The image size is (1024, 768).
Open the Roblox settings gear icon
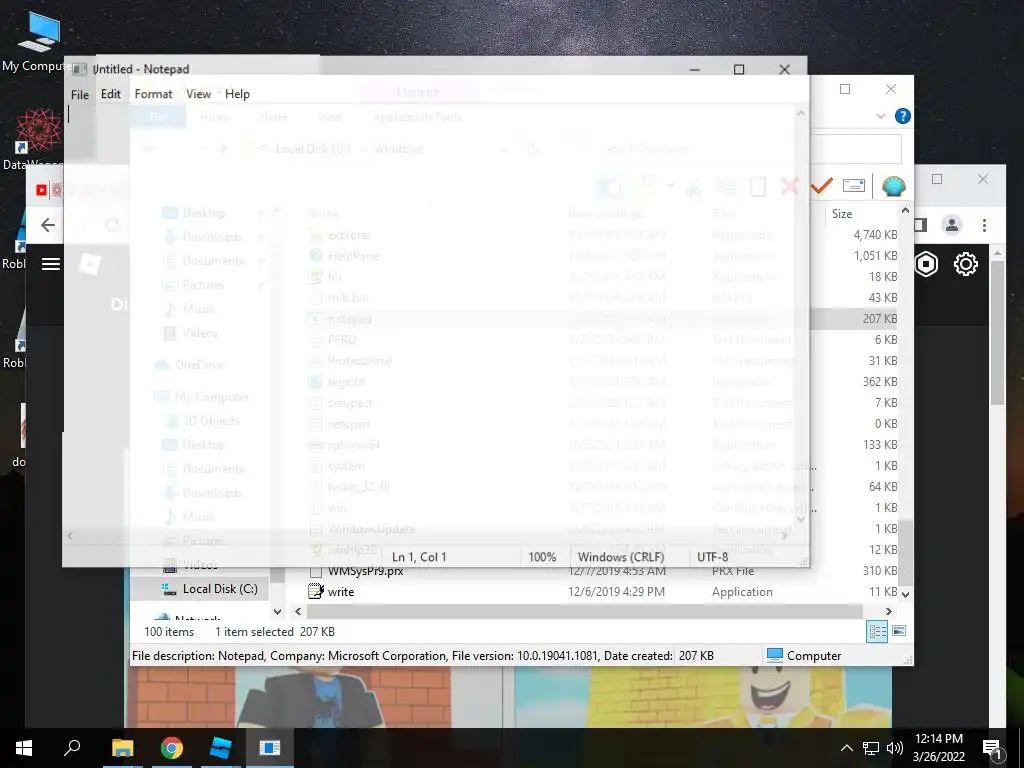tap(965, 264)
